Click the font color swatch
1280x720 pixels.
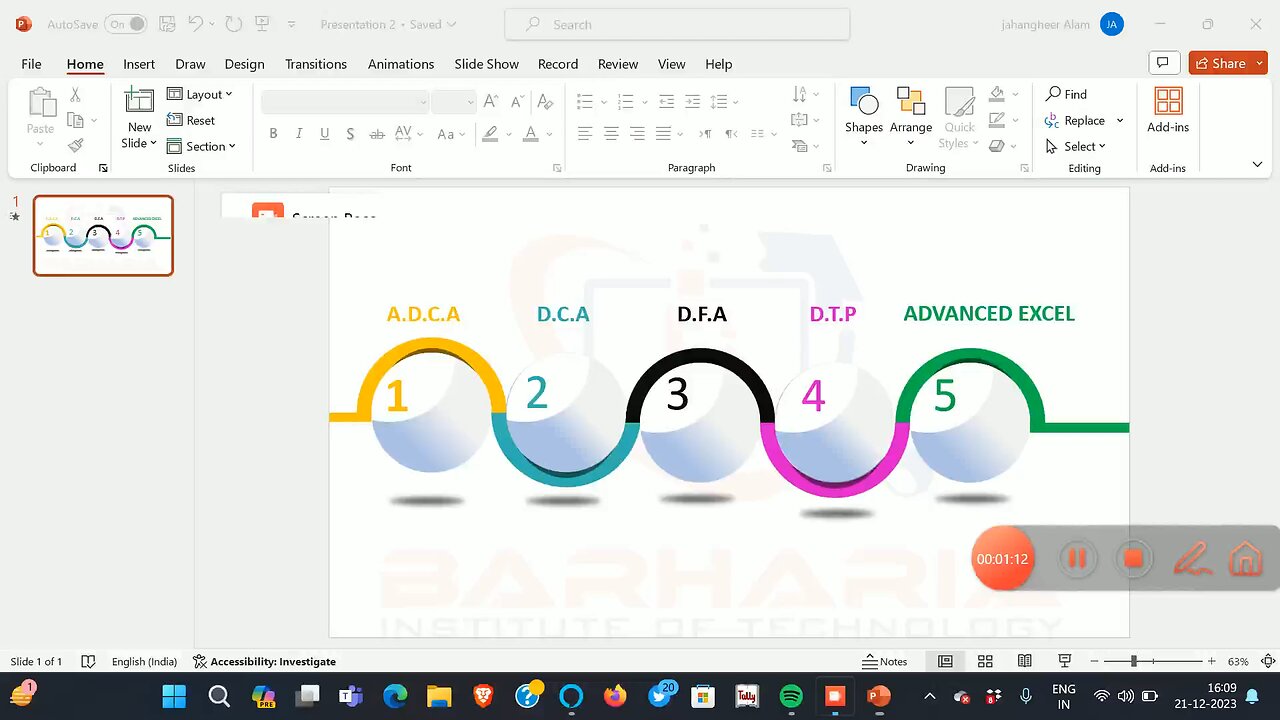(531, 134)
